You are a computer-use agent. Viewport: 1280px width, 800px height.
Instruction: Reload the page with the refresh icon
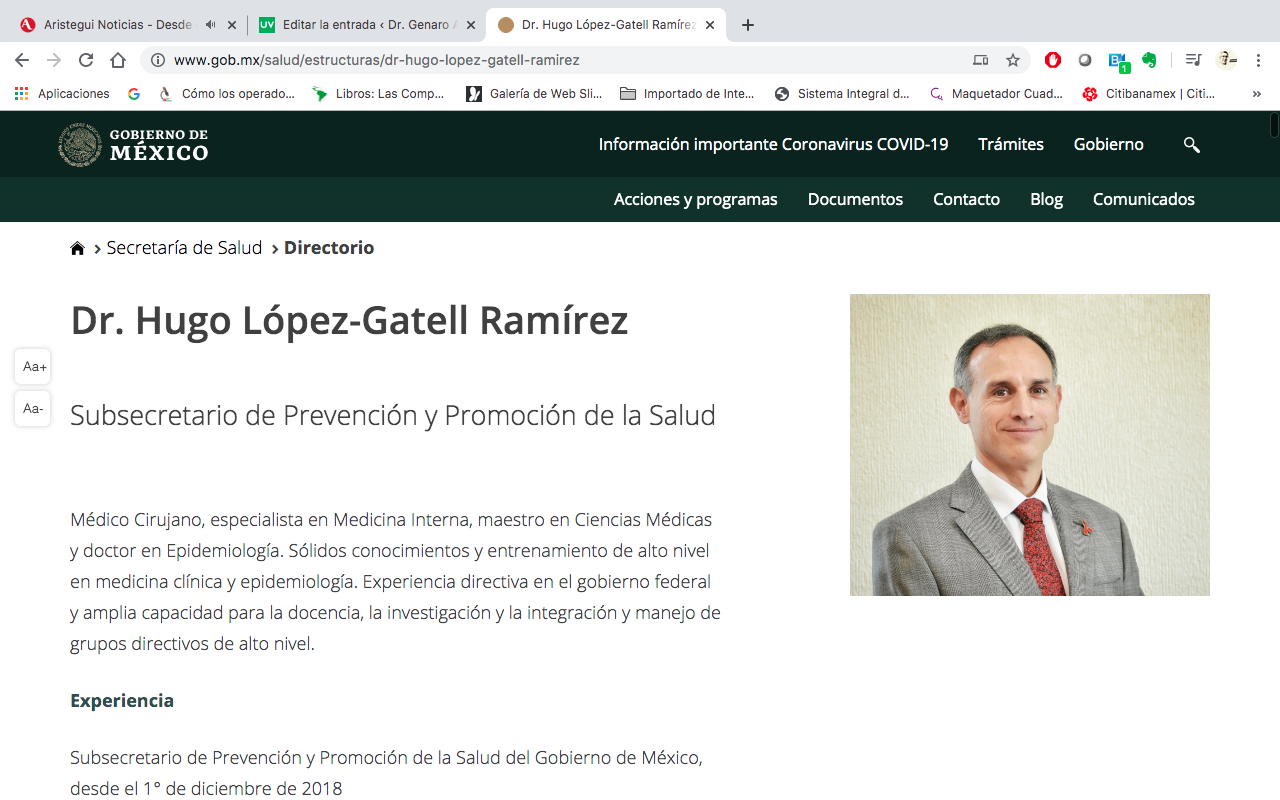coord(86,60)
